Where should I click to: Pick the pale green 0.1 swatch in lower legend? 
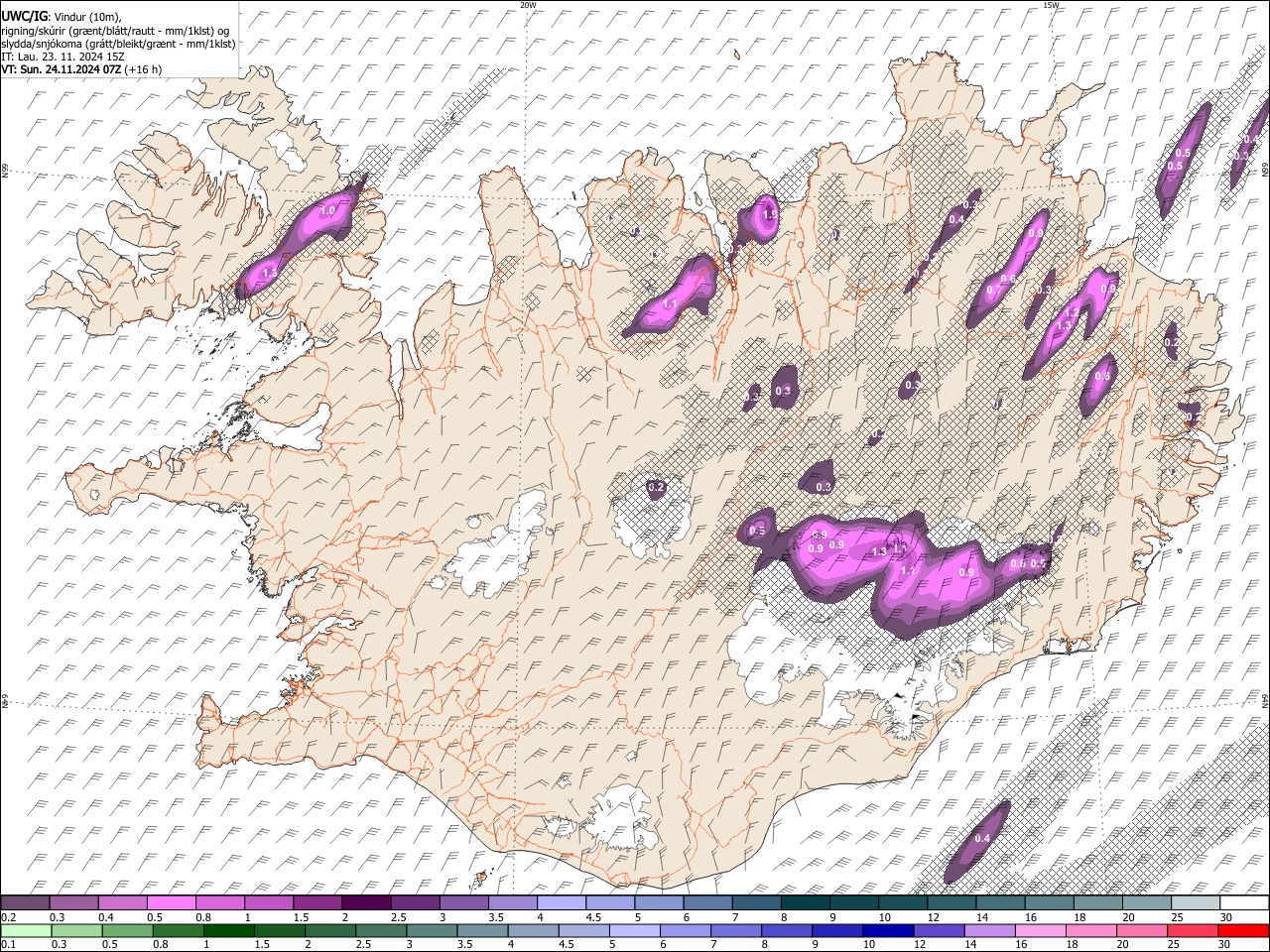[x=25, y=930]
